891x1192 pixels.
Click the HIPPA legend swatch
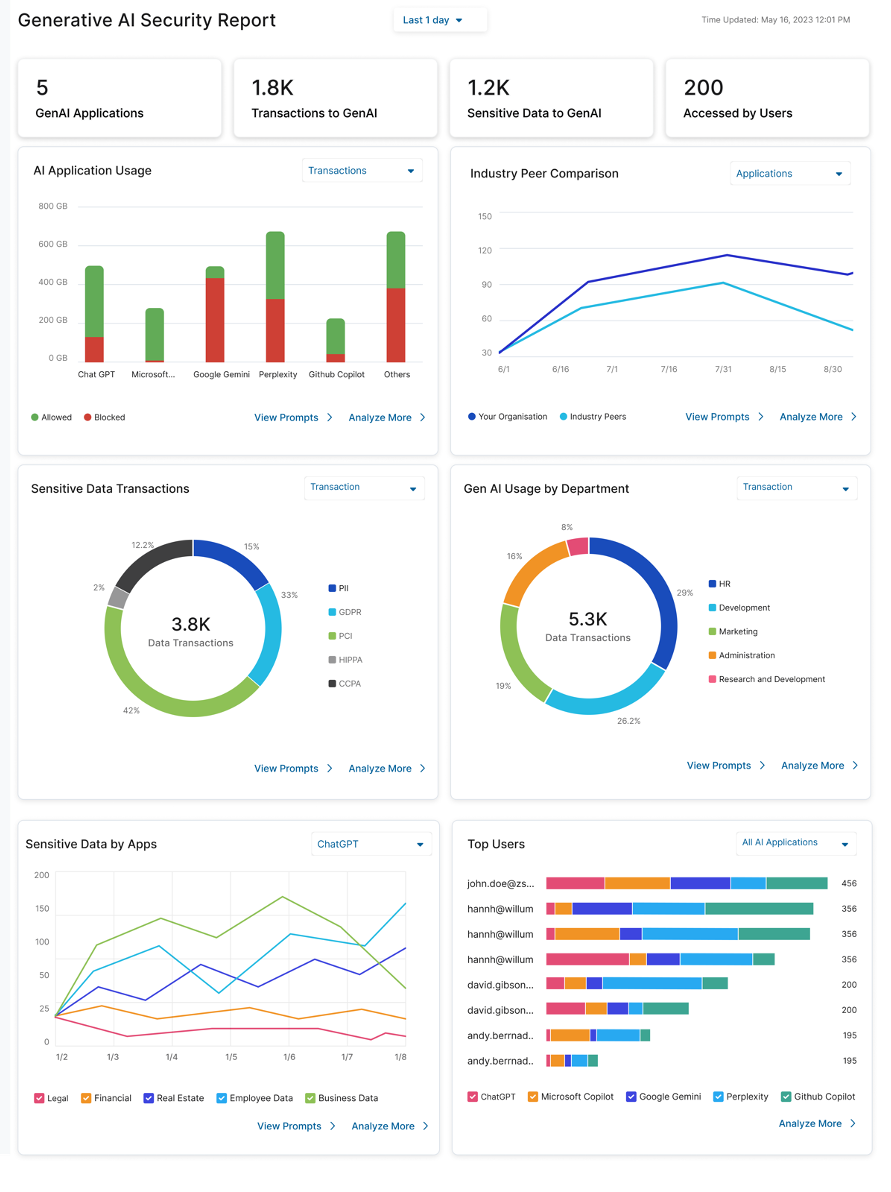tap(332, 660)
